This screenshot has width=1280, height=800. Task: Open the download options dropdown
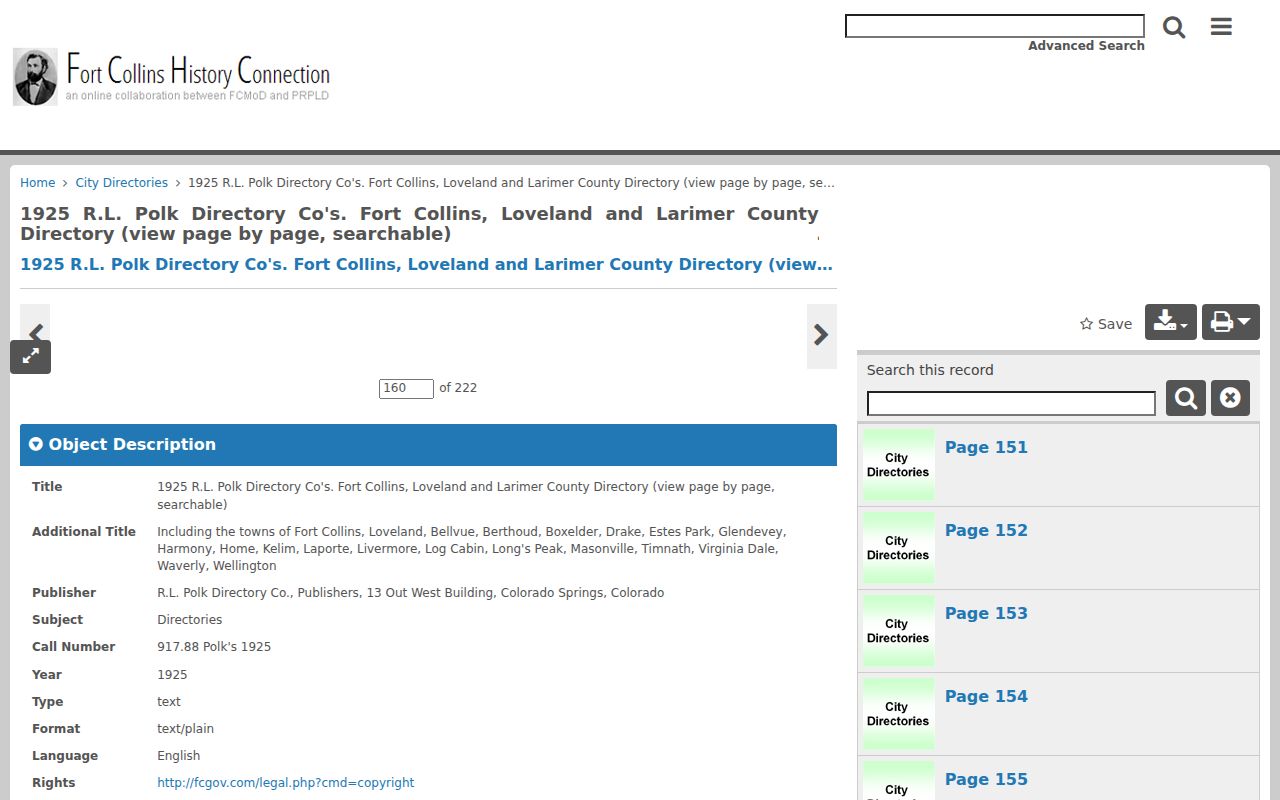[1171, 322]
